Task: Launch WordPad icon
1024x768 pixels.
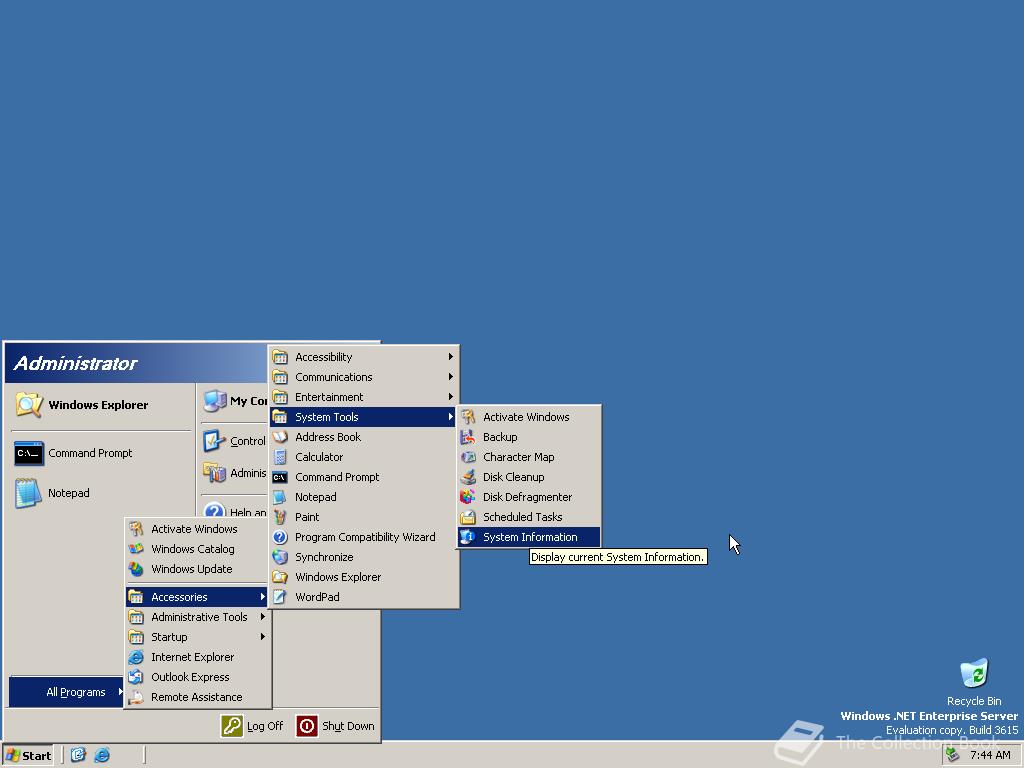Action: coord(280,597)
